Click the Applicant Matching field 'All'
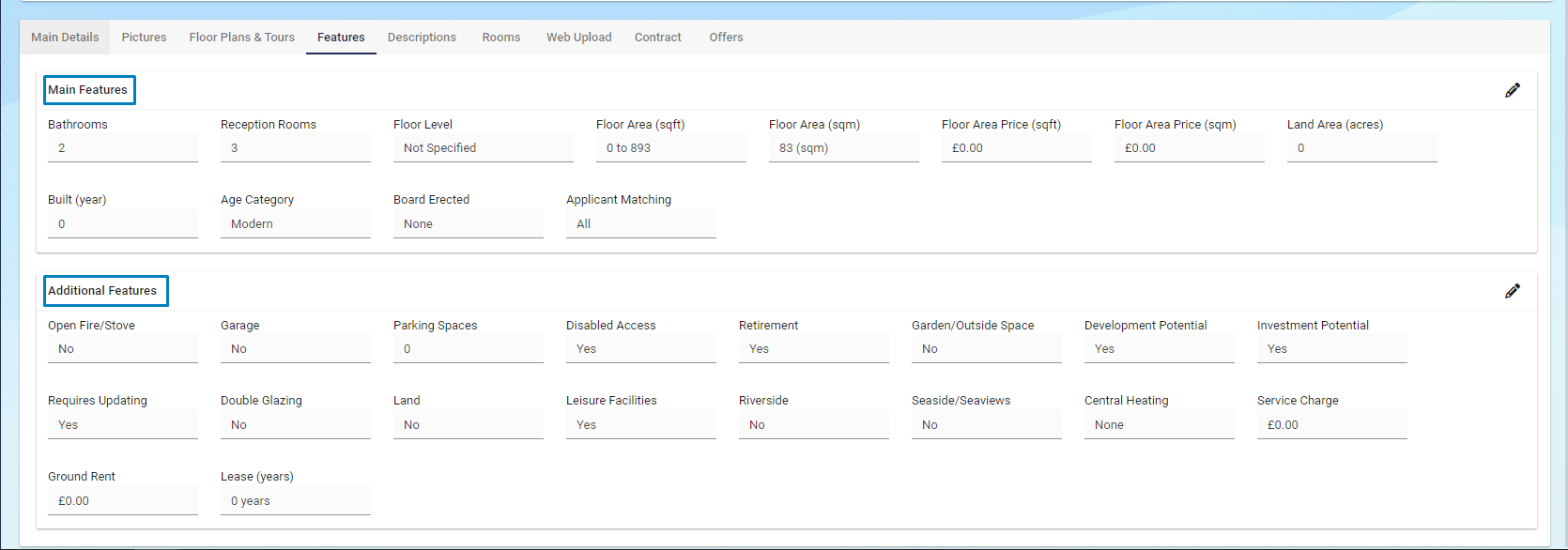 point(641,224)
